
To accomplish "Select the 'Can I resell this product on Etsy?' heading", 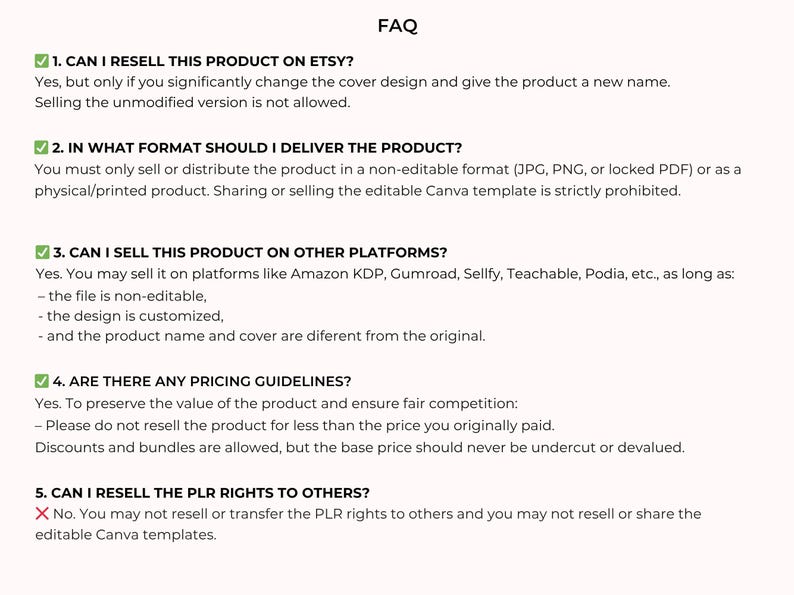I will tap(203, 61).
